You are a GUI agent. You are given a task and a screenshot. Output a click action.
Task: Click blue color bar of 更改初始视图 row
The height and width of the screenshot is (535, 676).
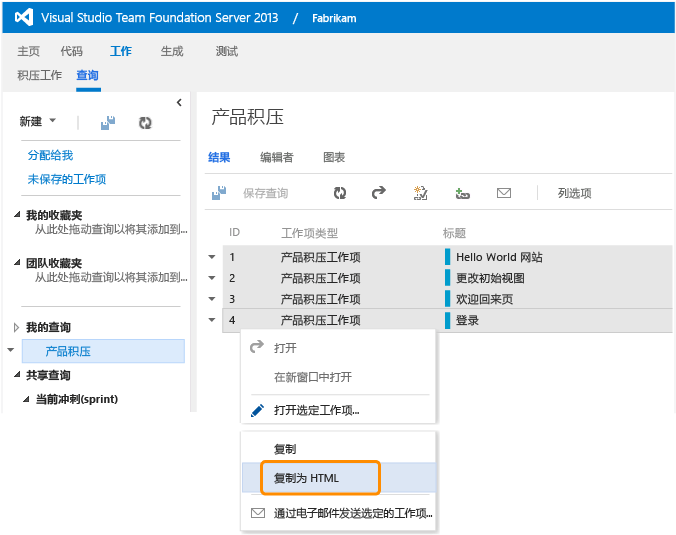click(x=447, y=278)
